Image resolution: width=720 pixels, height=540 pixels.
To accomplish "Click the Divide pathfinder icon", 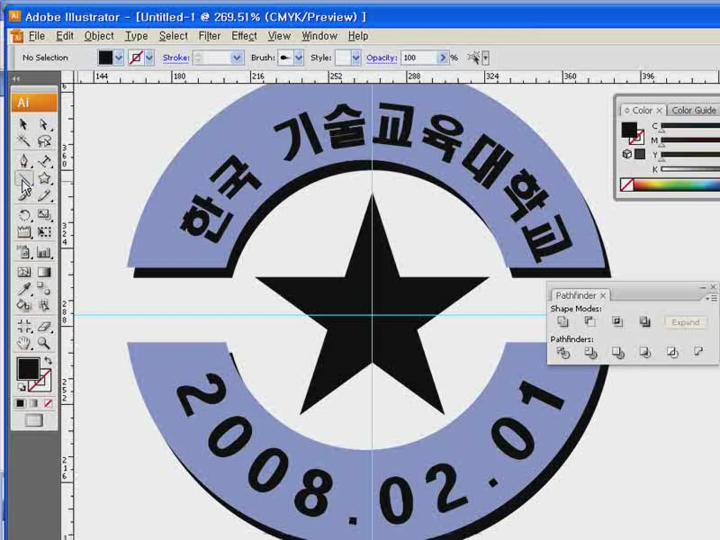I will tap(563, 353).
